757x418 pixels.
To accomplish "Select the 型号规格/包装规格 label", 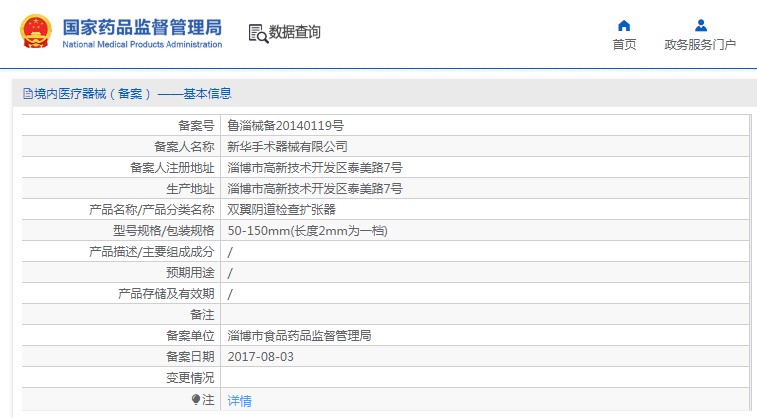I will [164, 231].
